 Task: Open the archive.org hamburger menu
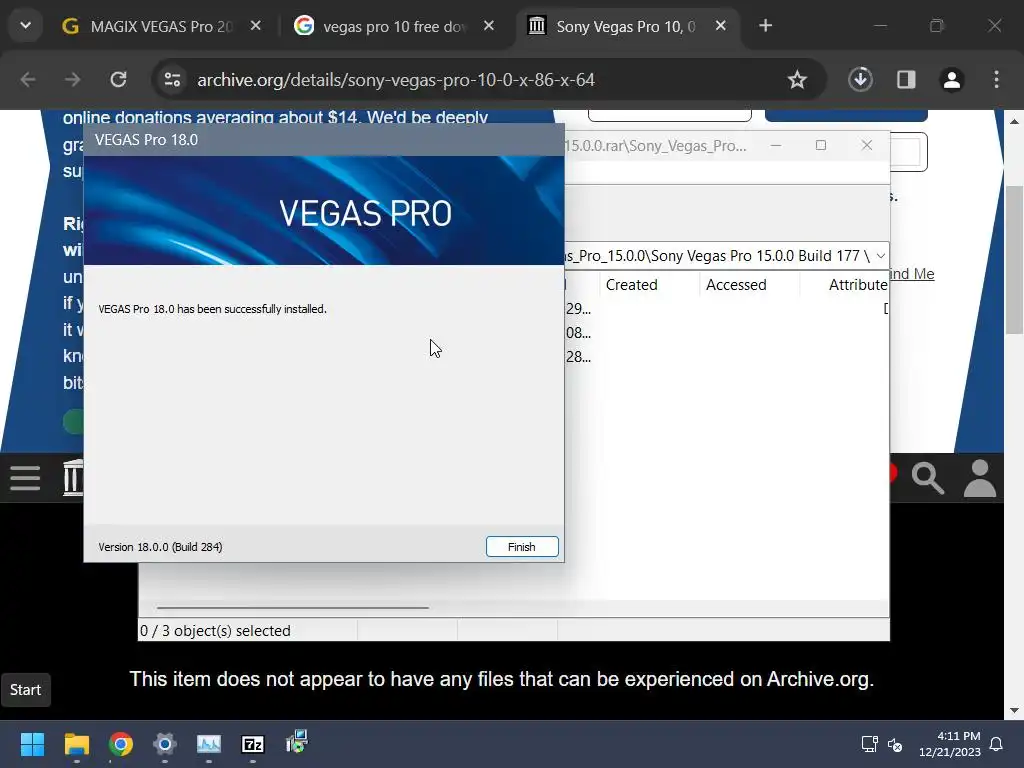[x=25, y=478]
